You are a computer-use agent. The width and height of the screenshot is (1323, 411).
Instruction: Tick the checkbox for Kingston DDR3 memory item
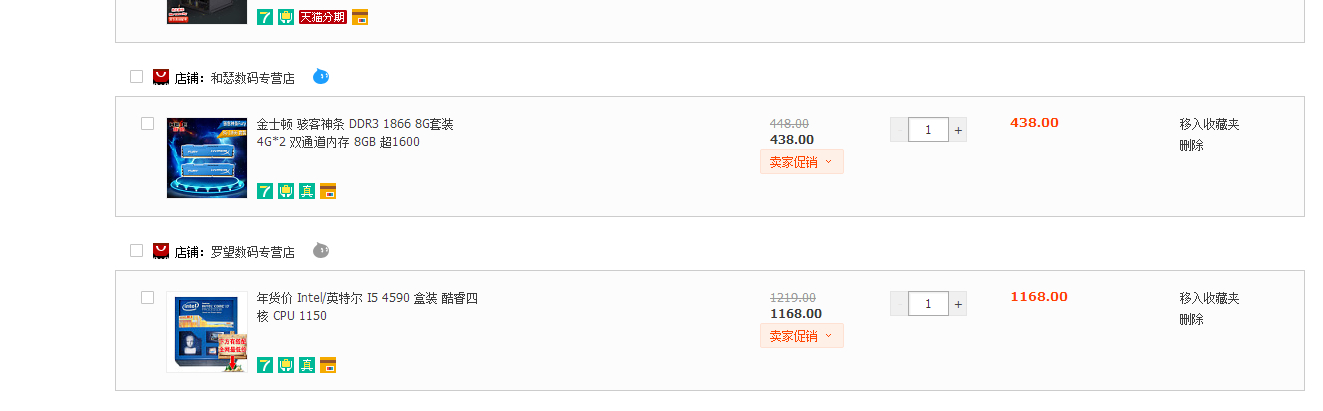pyautogui.click(x=148, y=124)
